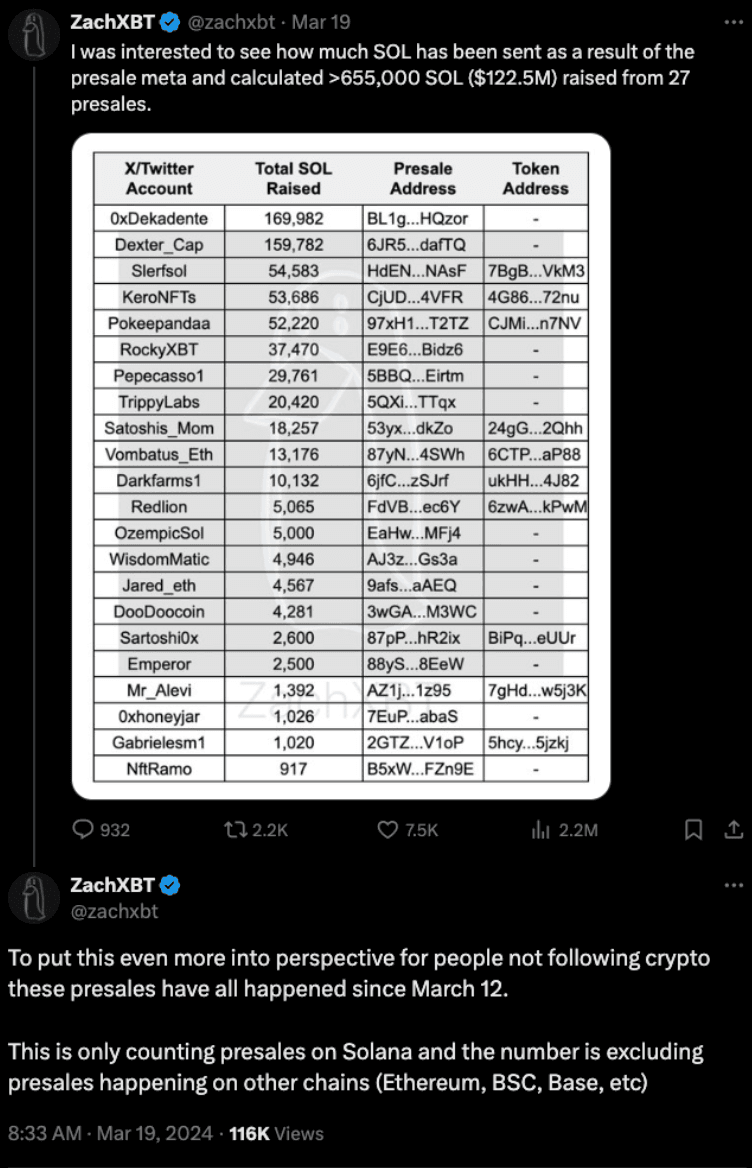This screenshot has width=752, height=1168.
Task: Click the verified badge beside the second ZachXBT name
Action: 170,885
